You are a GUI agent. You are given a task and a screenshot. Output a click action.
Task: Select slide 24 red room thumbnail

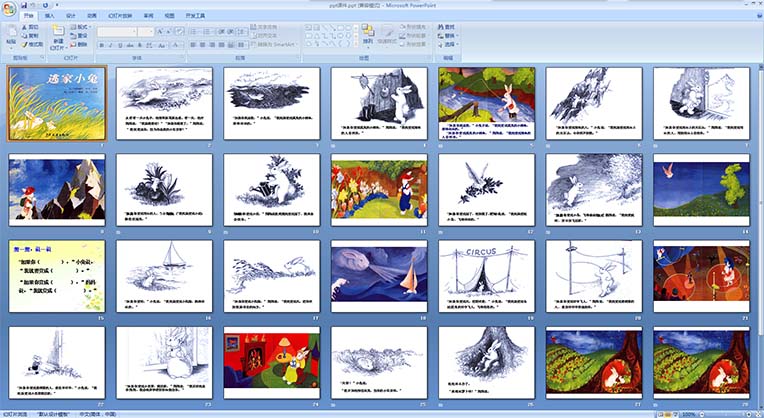(272, 362)
